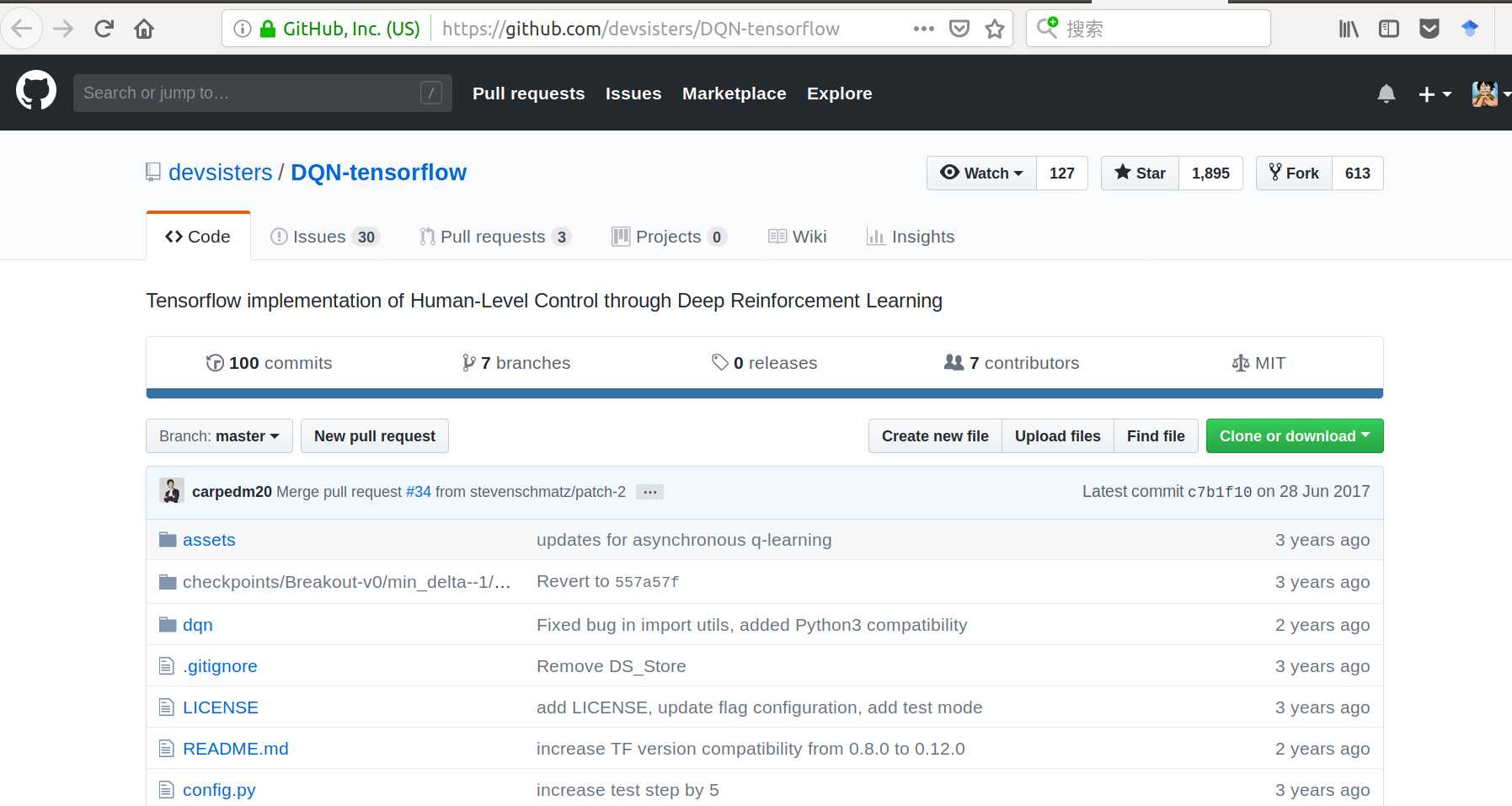Save page to Pocket from address bar
Screen dimensions: 1512x806
point(959,29)
